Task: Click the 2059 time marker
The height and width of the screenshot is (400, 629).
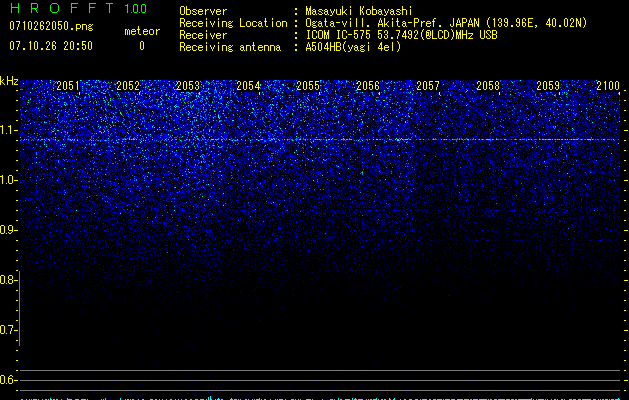Action: [548, 86]
